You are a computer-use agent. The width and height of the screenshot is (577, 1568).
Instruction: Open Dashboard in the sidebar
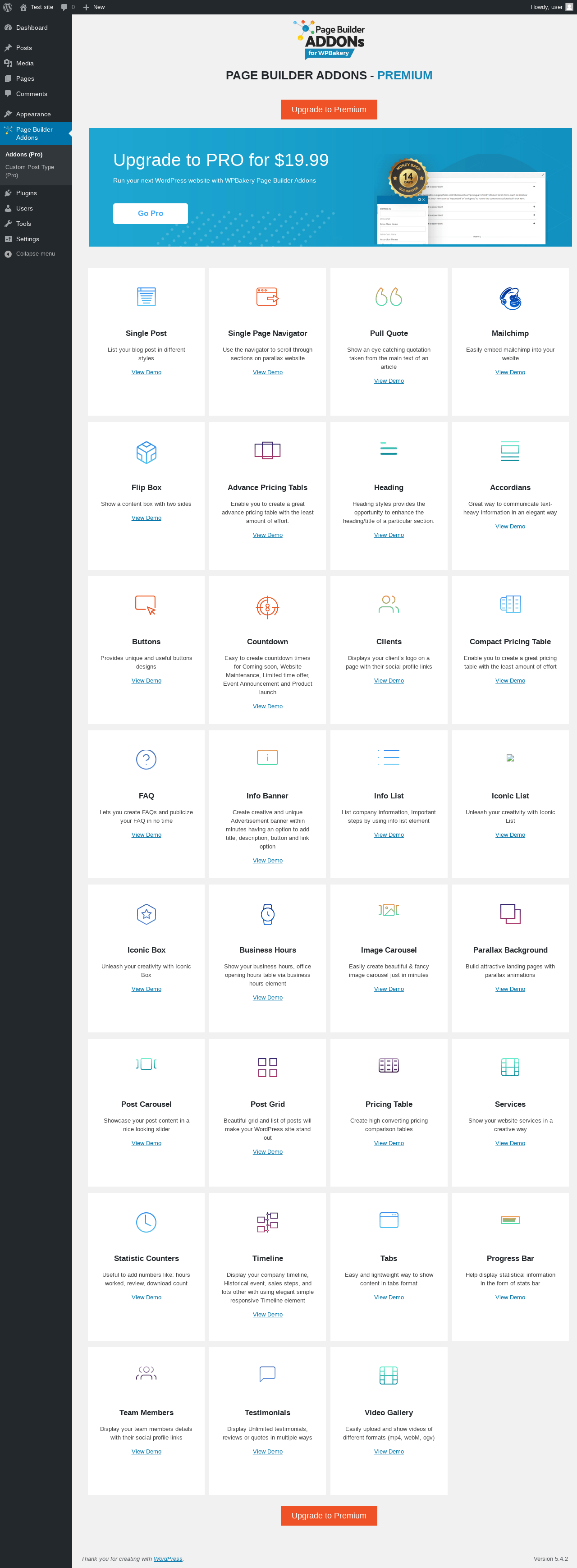[x=36, y=28]
